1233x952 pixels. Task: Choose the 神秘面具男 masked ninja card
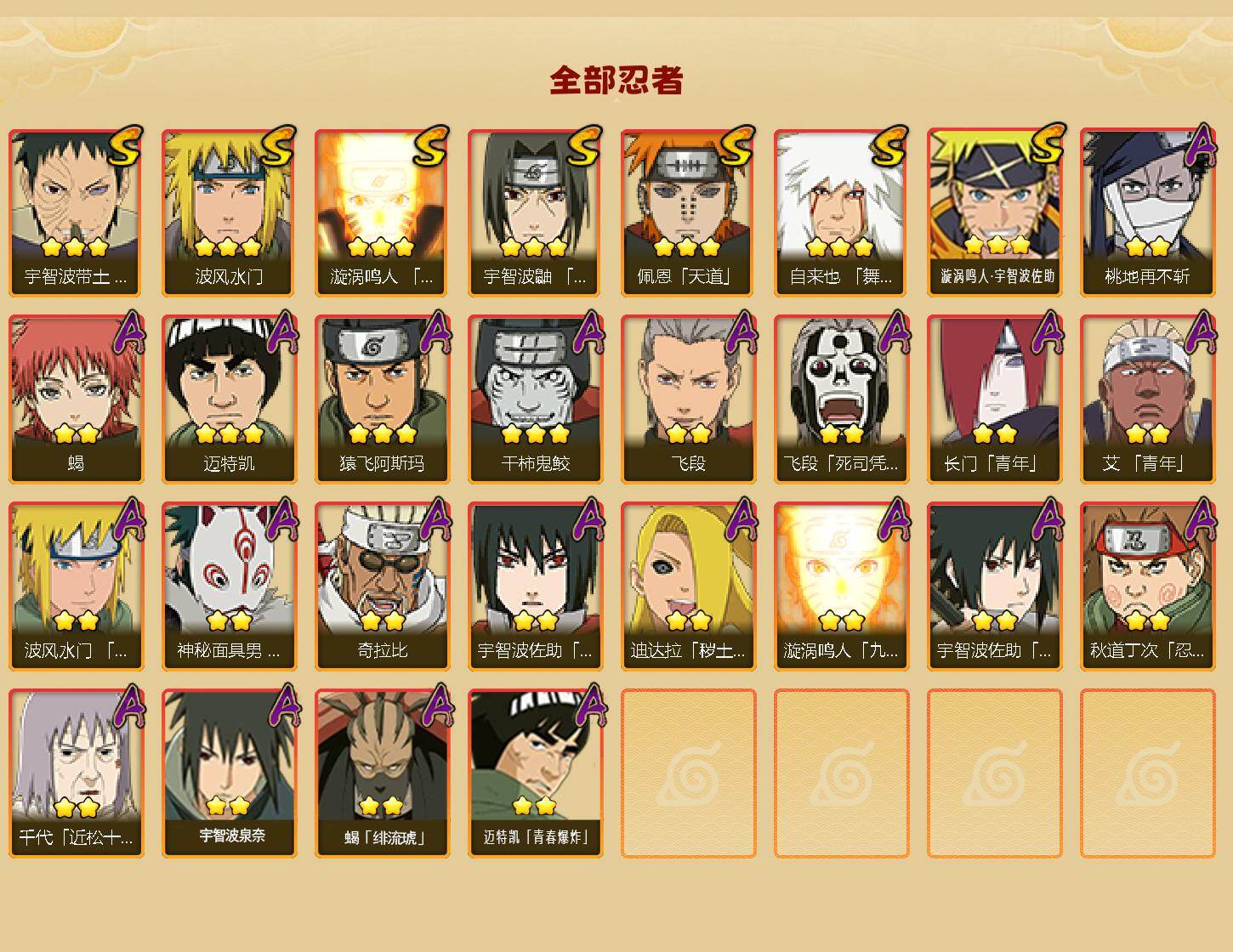point(229,586)
